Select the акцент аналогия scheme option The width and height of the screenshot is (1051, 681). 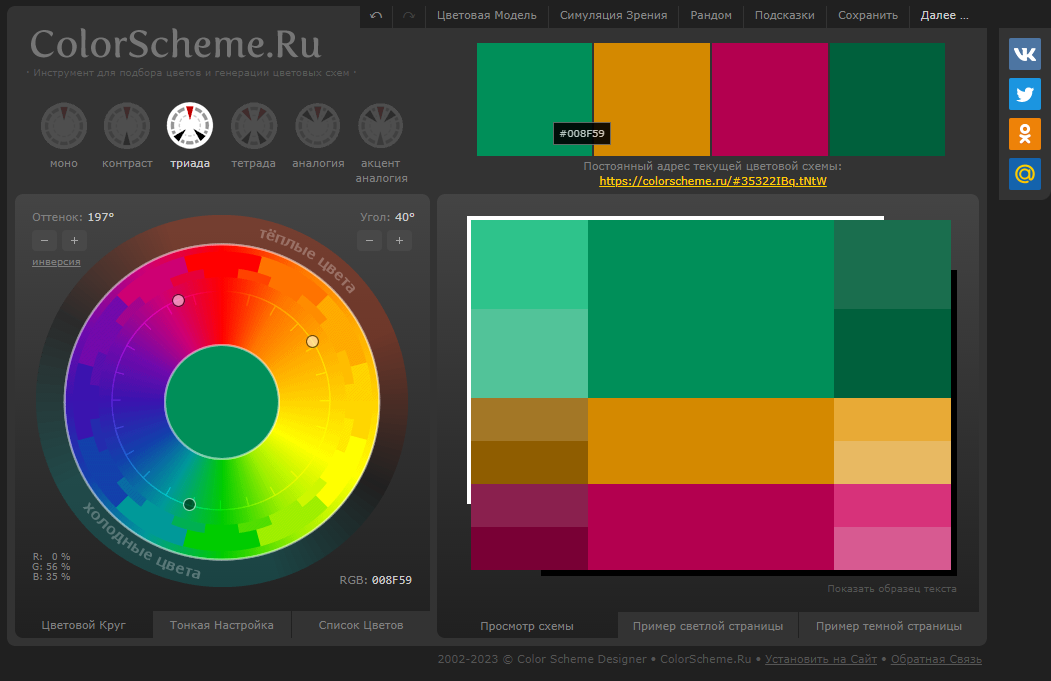(381, 126)
